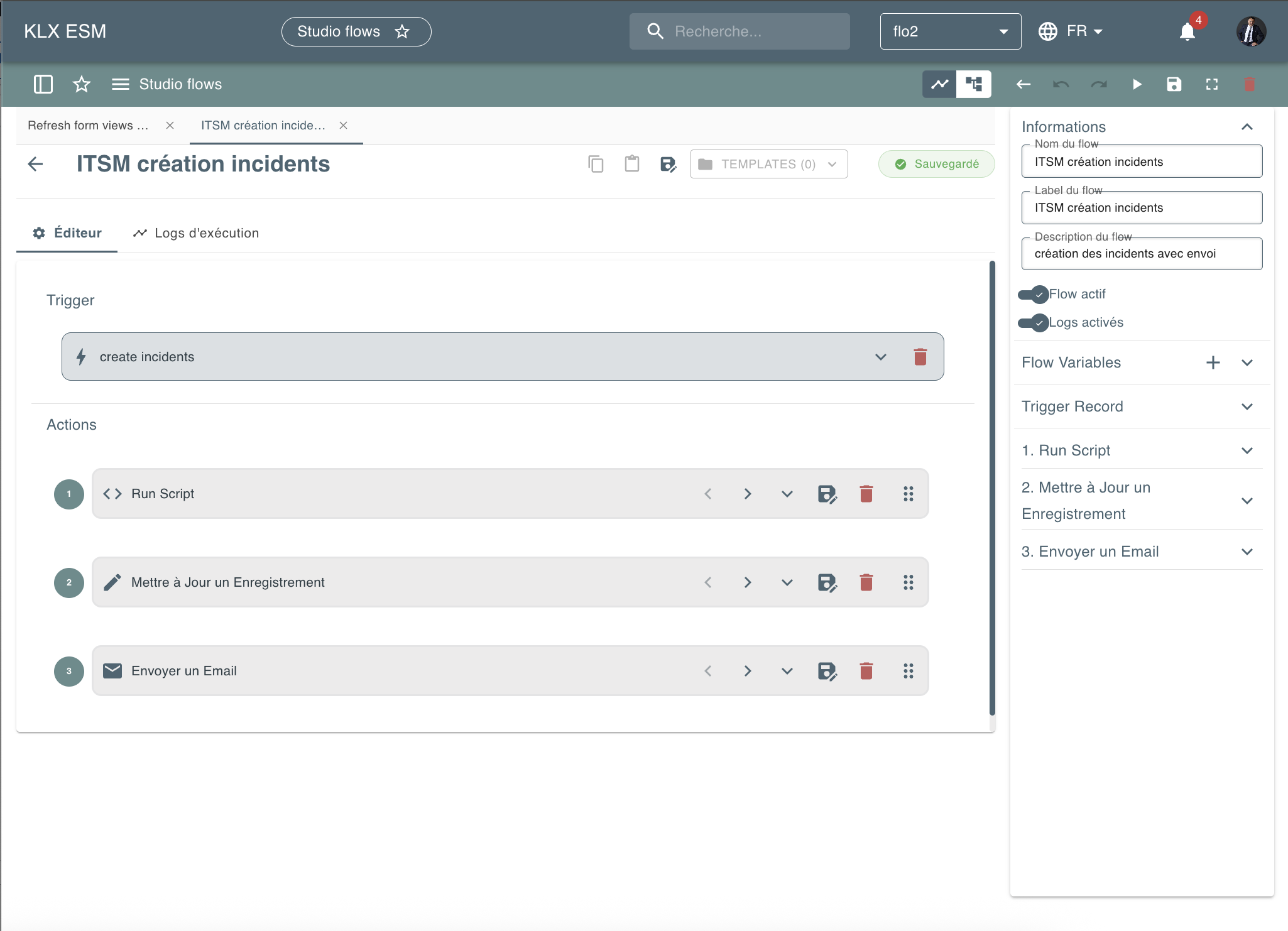Screen dimensions: 1288x931
Task: Save Mettre à Jour action as template
Action: coord(827,582)
